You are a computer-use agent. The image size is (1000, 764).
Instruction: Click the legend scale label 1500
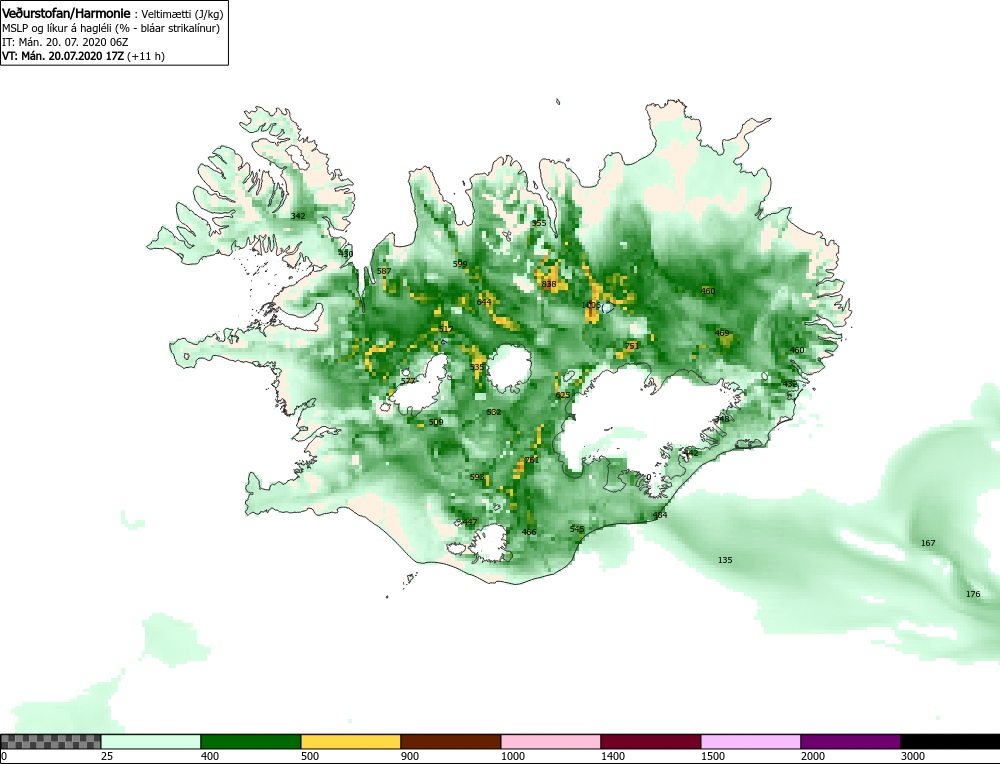point(713,756)
